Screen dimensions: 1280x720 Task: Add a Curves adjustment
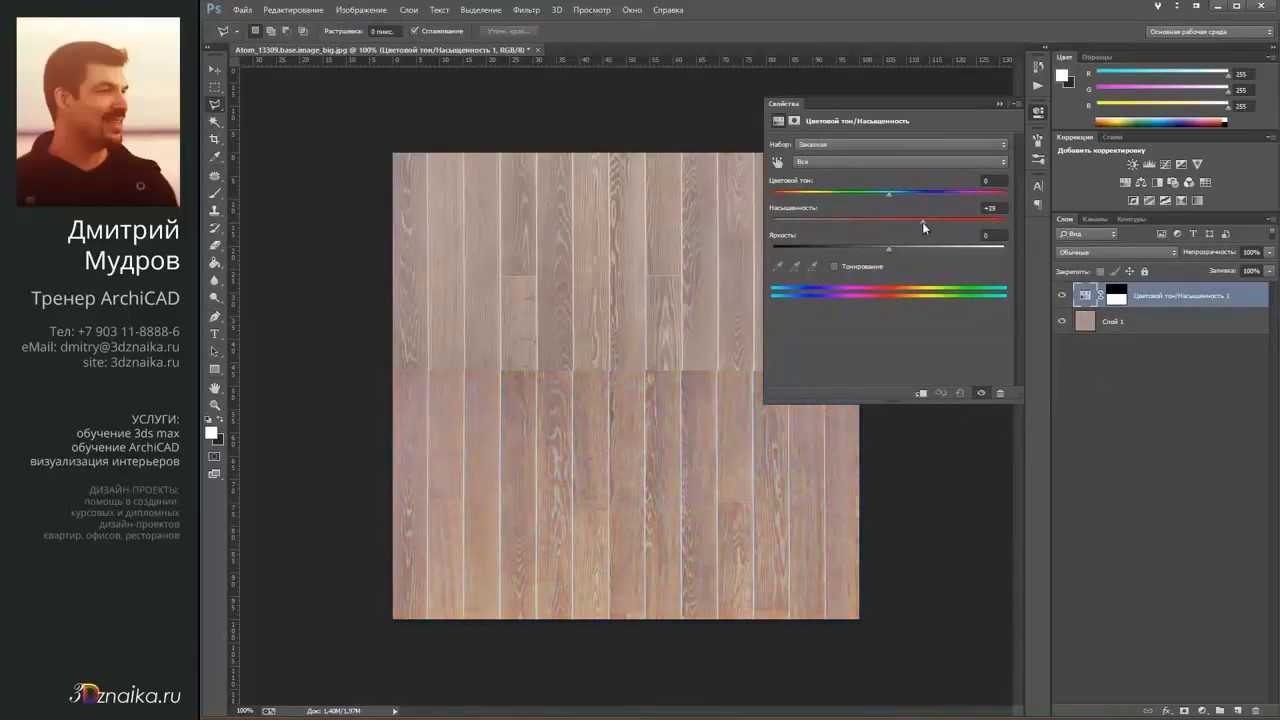(1165, 164)
